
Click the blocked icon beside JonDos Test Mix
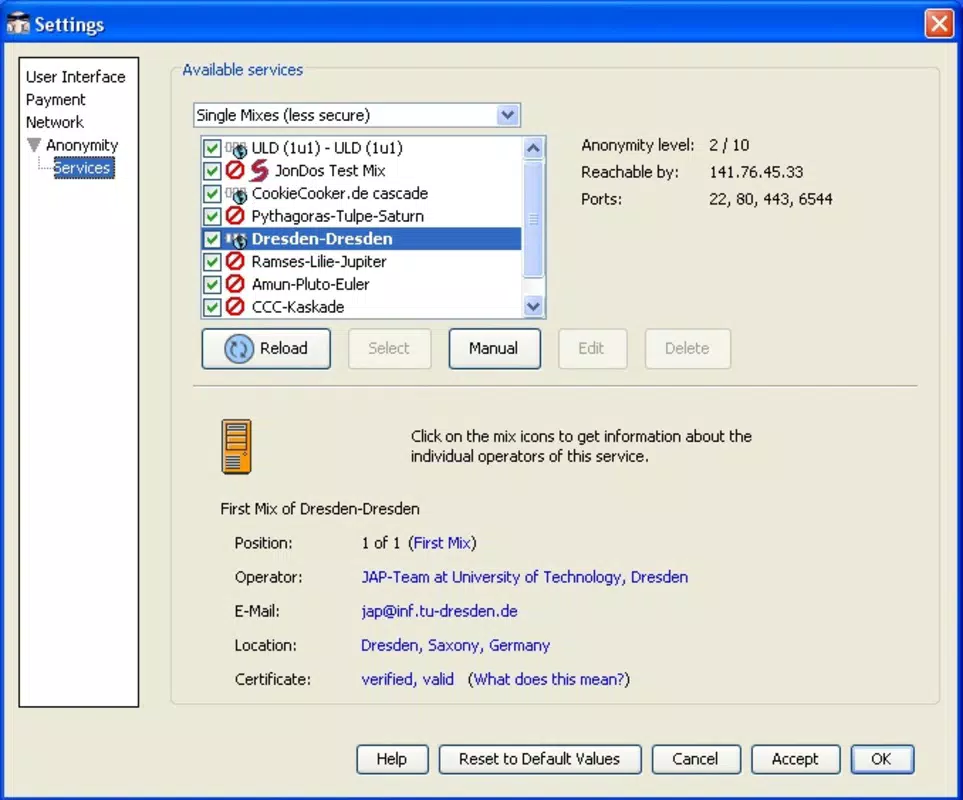(235, 170)
